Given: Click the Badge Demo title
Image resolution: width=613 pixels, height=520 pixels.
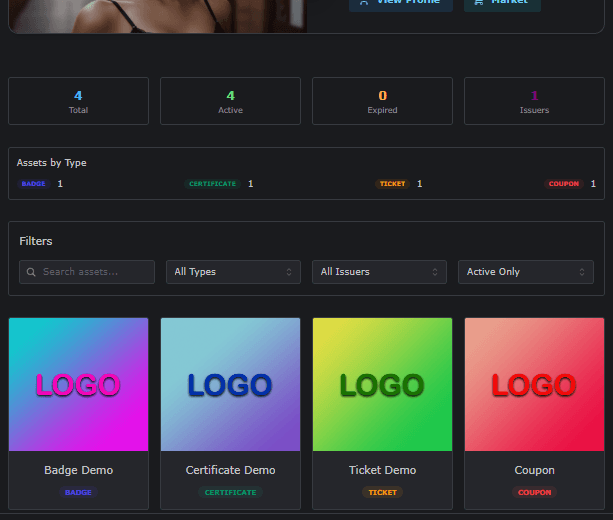Looking at the screenshot, I should pyautogui.click(x=79, y=470).
